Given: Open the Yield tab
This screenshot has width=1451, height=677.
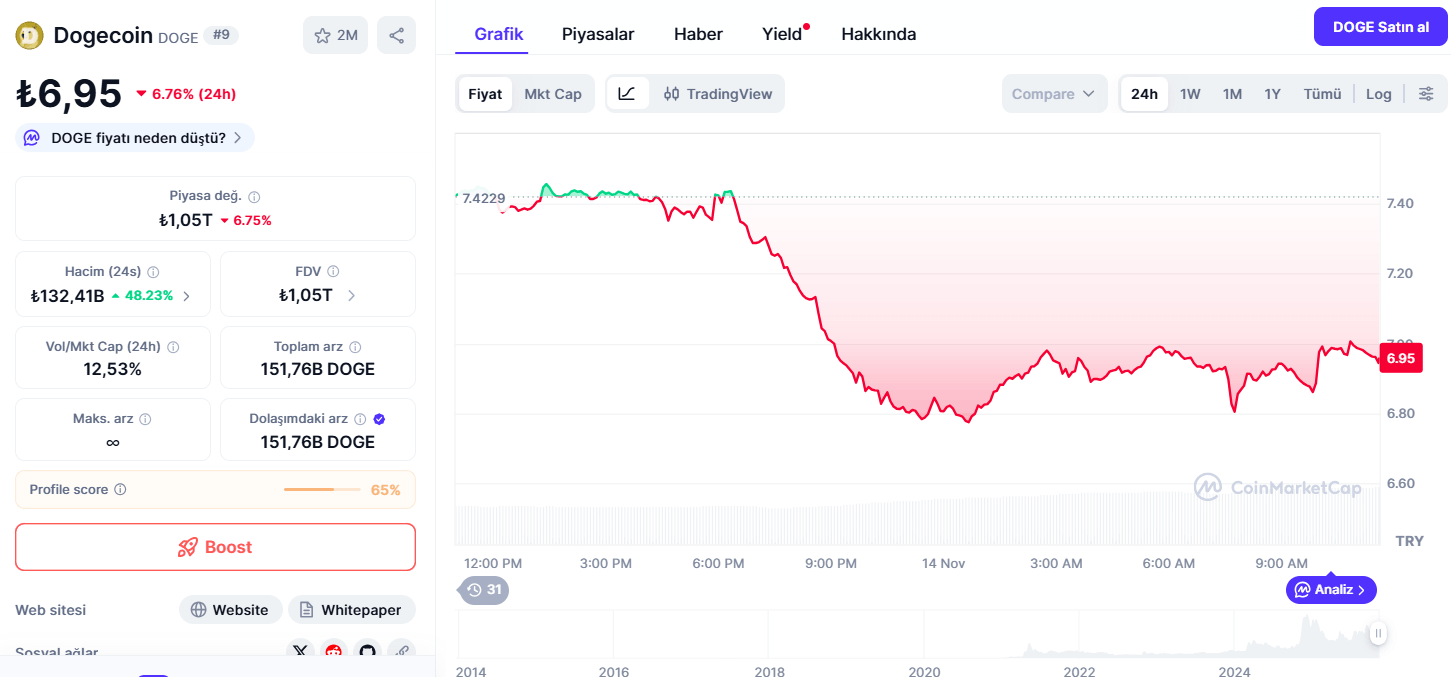Looking at the screenshot, I should [783, 34].
